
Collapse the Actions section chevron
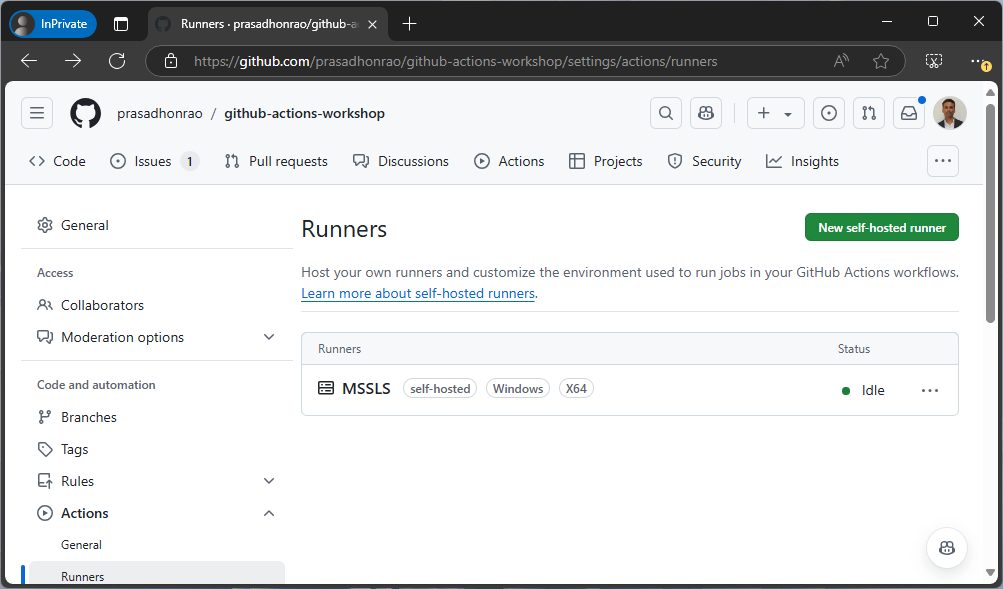269,513
